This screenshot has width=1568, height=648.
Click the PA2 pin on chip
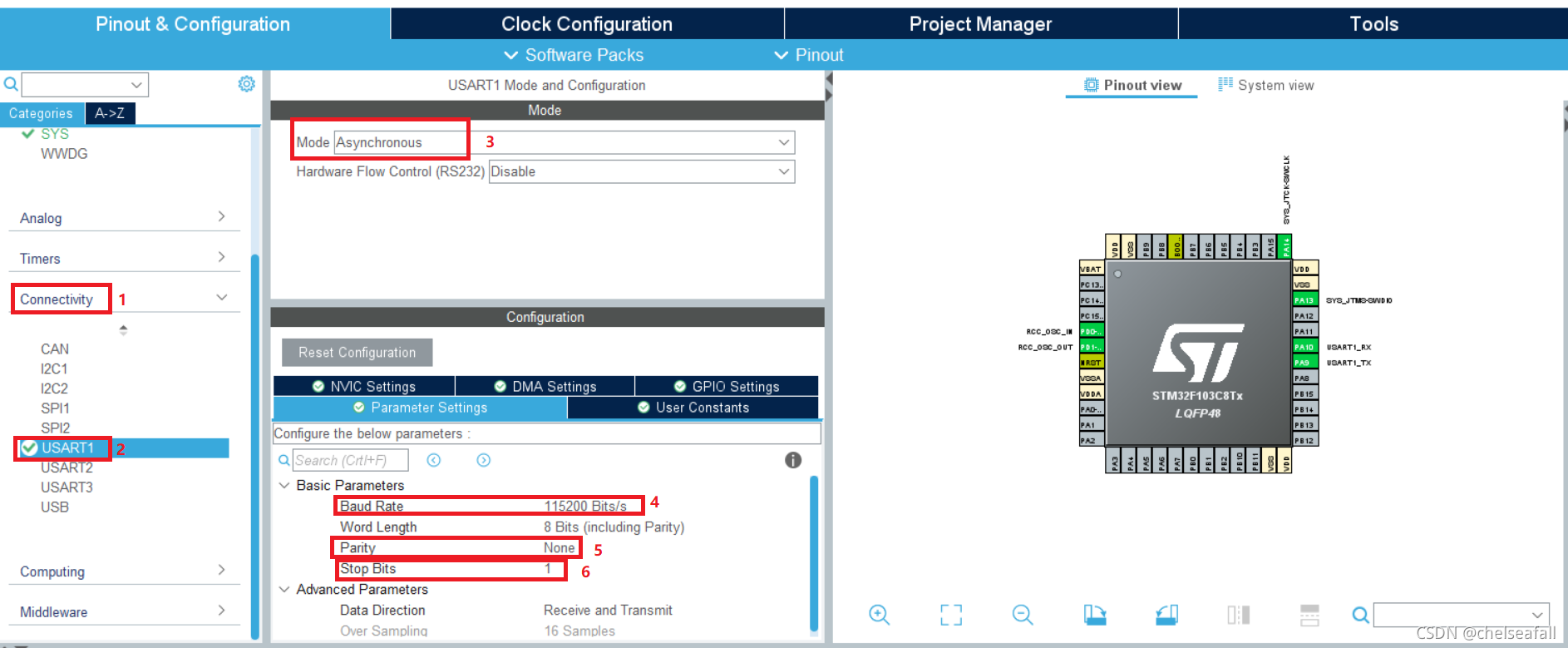[x=1092, y=440]
